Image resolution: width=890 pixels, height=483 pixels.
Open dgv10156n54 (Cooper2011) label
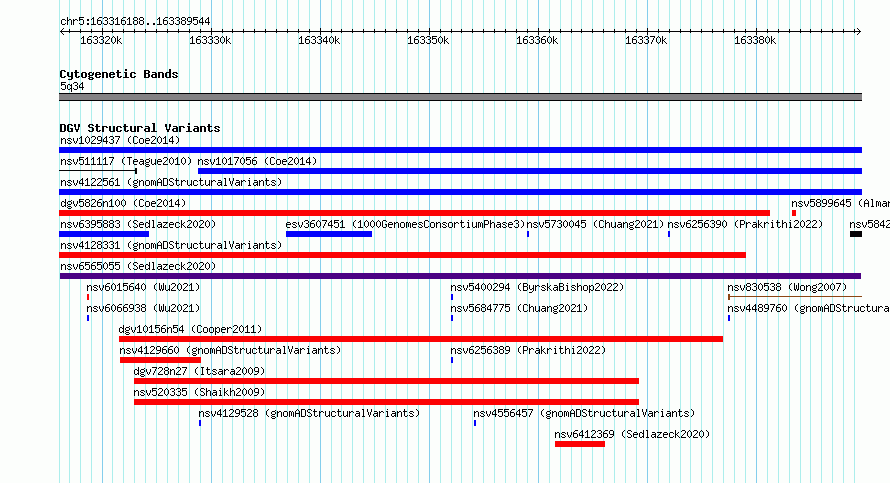[x=190, y=329]
